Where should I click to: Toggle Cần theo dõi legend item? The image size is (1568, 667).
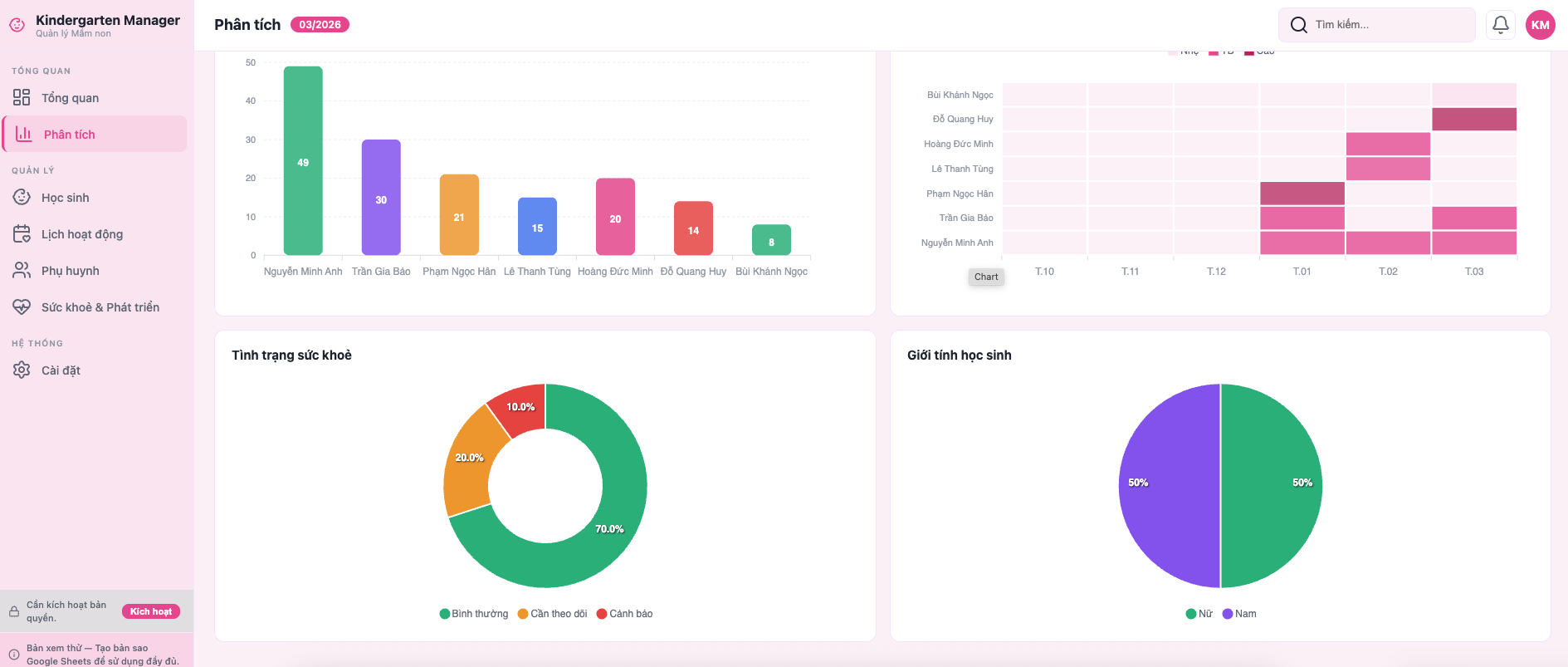[552, 614]
